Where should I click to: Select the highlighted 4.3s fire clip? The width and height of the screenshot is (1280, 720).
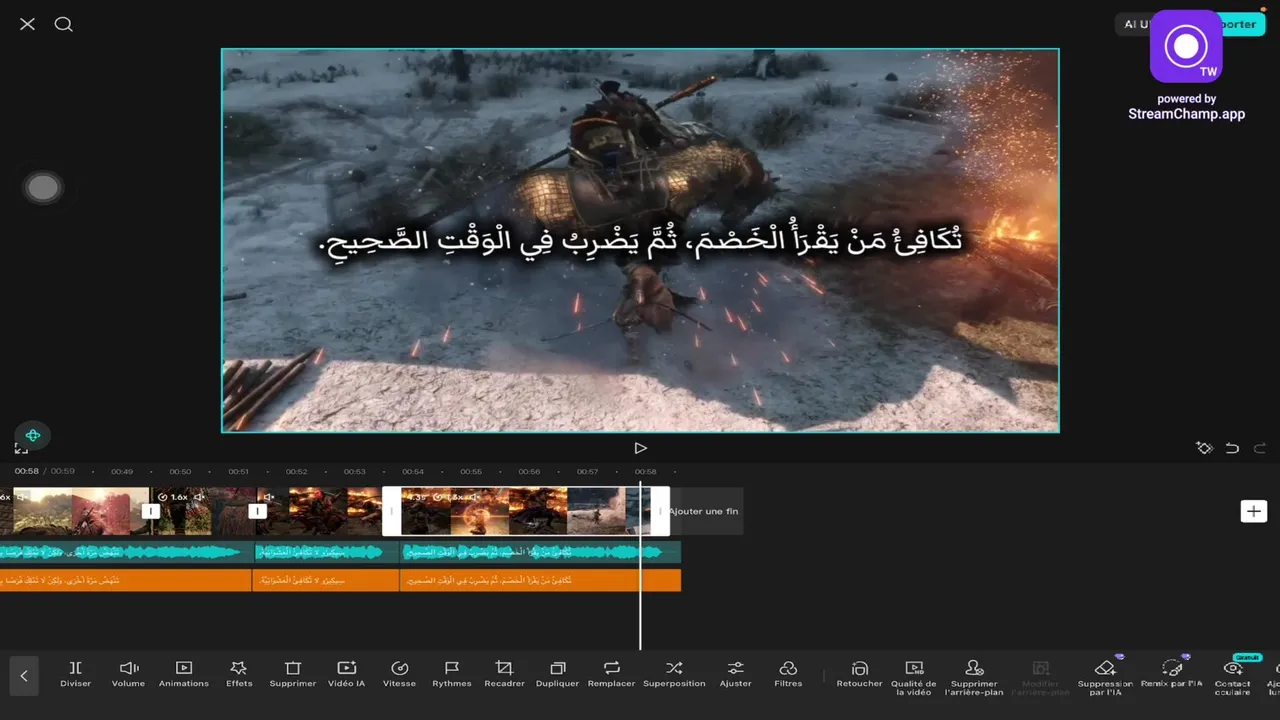pyautogui.click(x=525, y=511)
